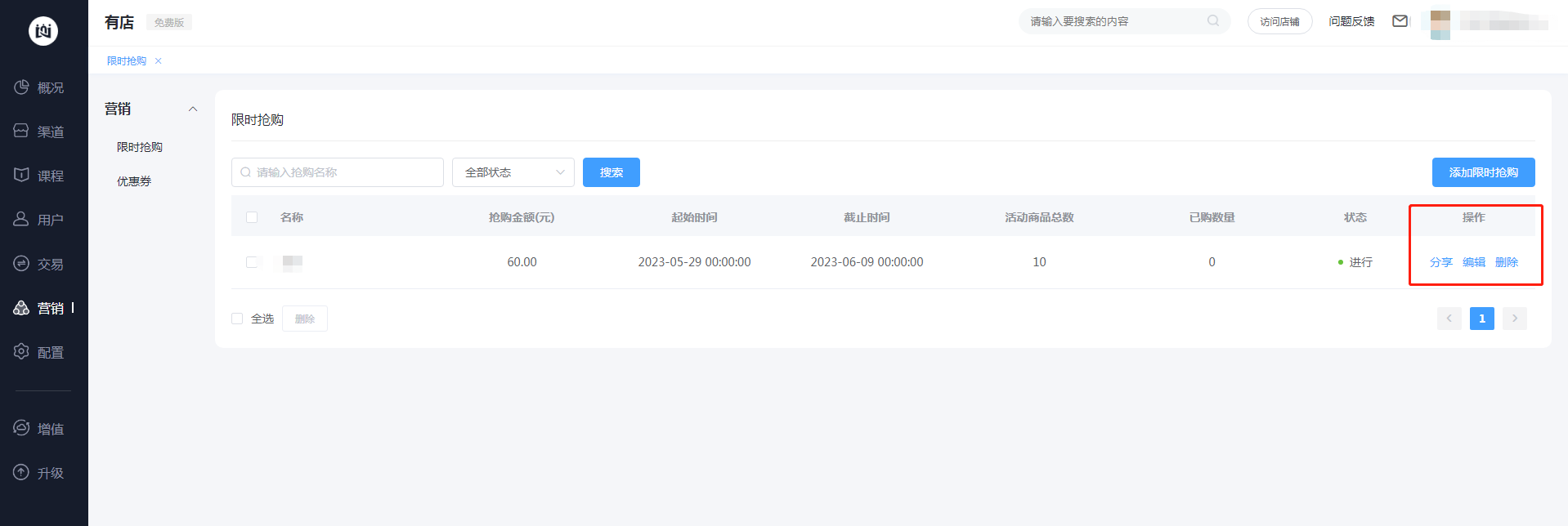This screenshot has width=1568, height=526.
Task: Click the 搜索 search button
Action: 612,172
